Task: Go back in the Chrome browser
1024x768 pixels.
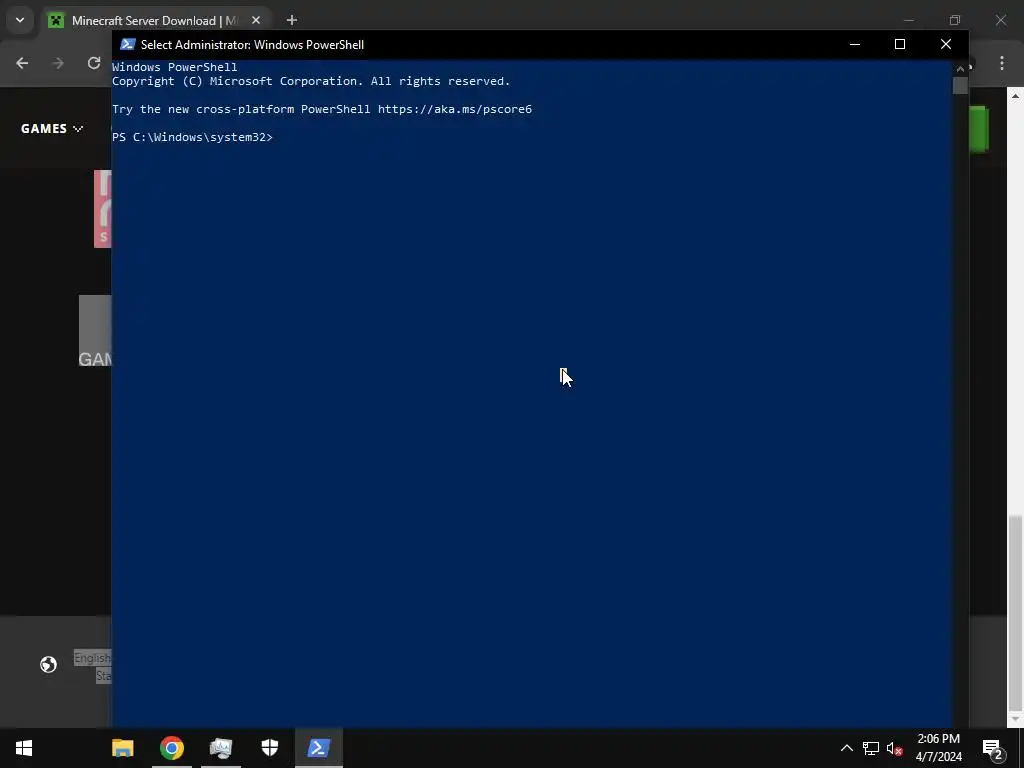Action: click(22, 63)
